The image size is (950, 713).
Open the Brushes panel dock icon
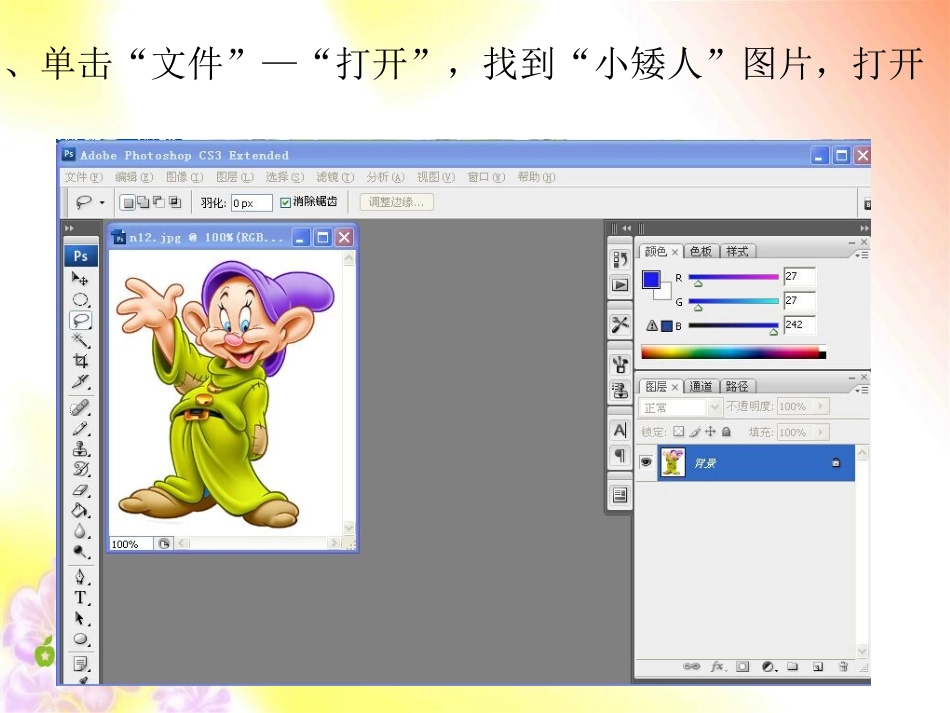(x=620, y=365)
